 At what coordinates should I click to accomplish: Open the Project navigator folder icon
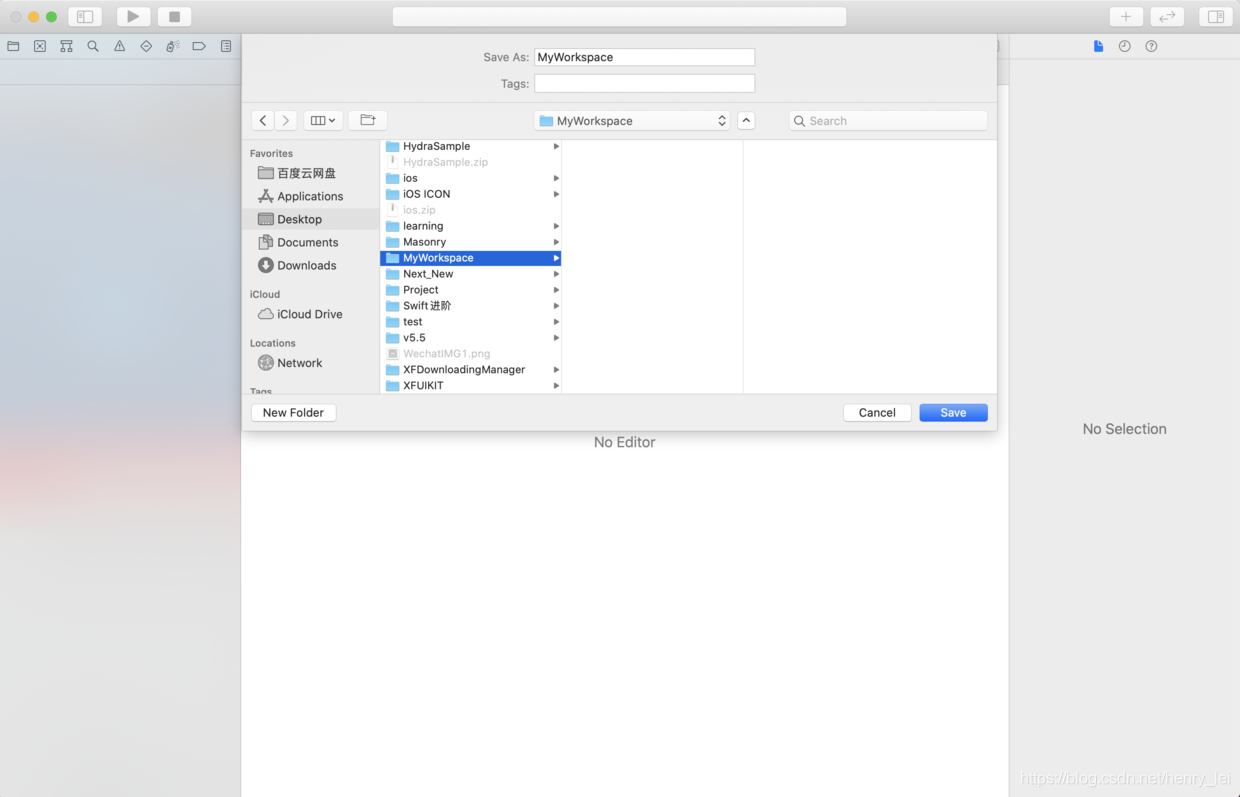pos(13,46)
